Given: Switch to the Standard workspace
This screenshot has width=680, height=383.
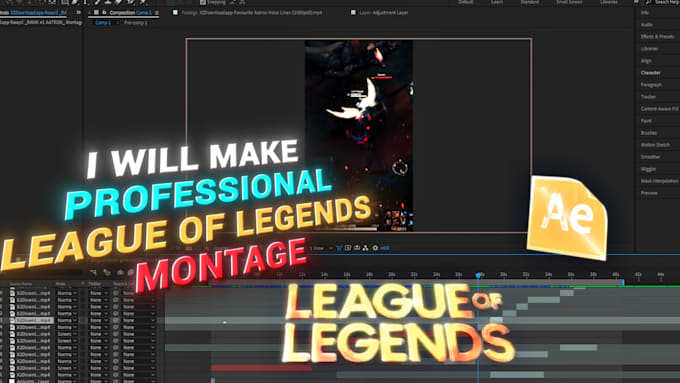Looking at the screenshot, I should [x=530, y=2].
